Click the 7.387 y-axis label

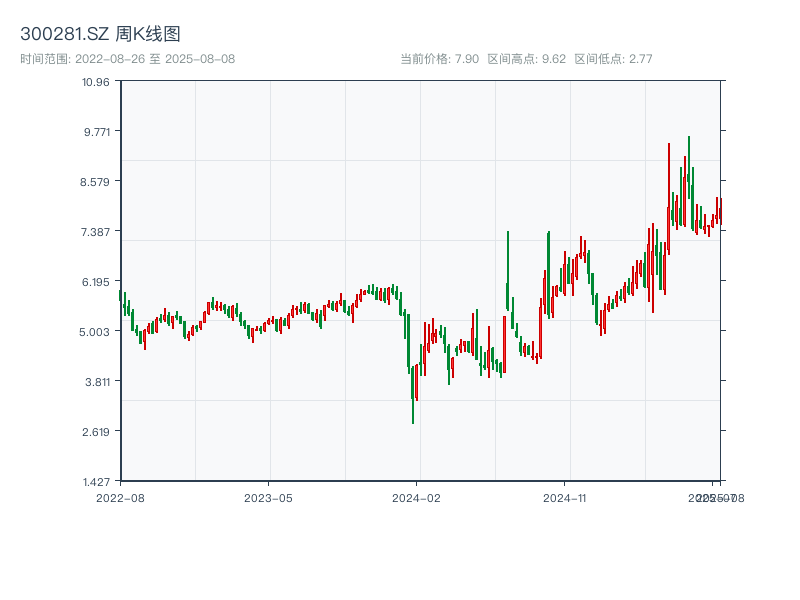coord(97,232)
